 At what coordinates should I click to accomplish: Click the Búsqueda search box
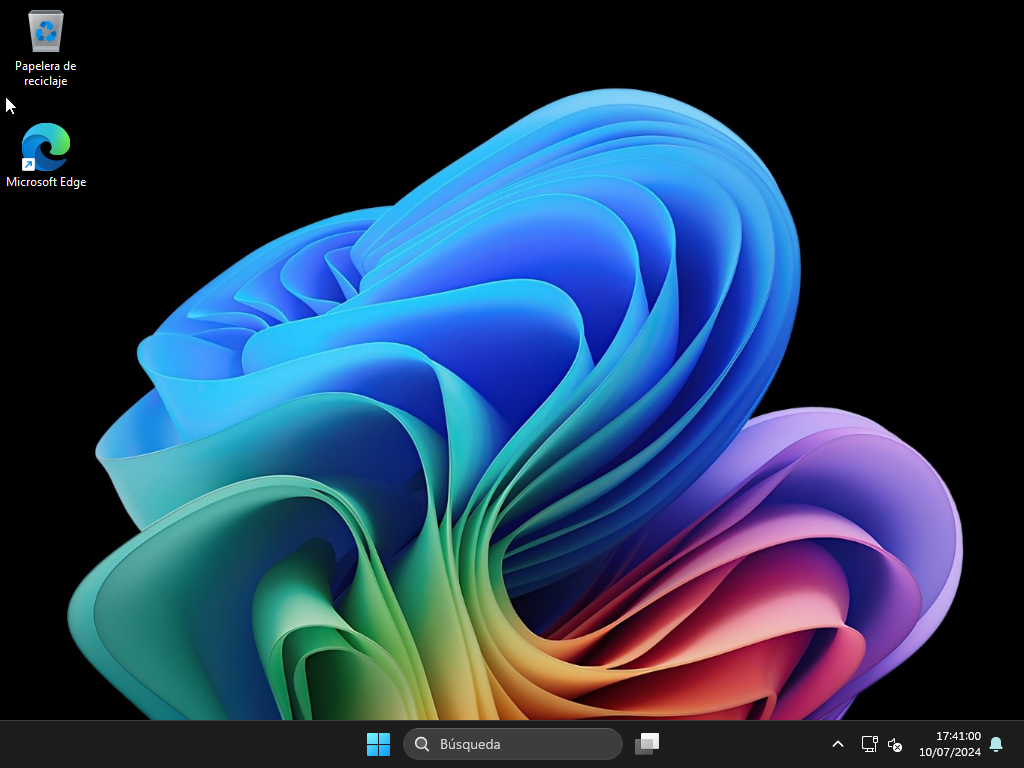[513, 744]
